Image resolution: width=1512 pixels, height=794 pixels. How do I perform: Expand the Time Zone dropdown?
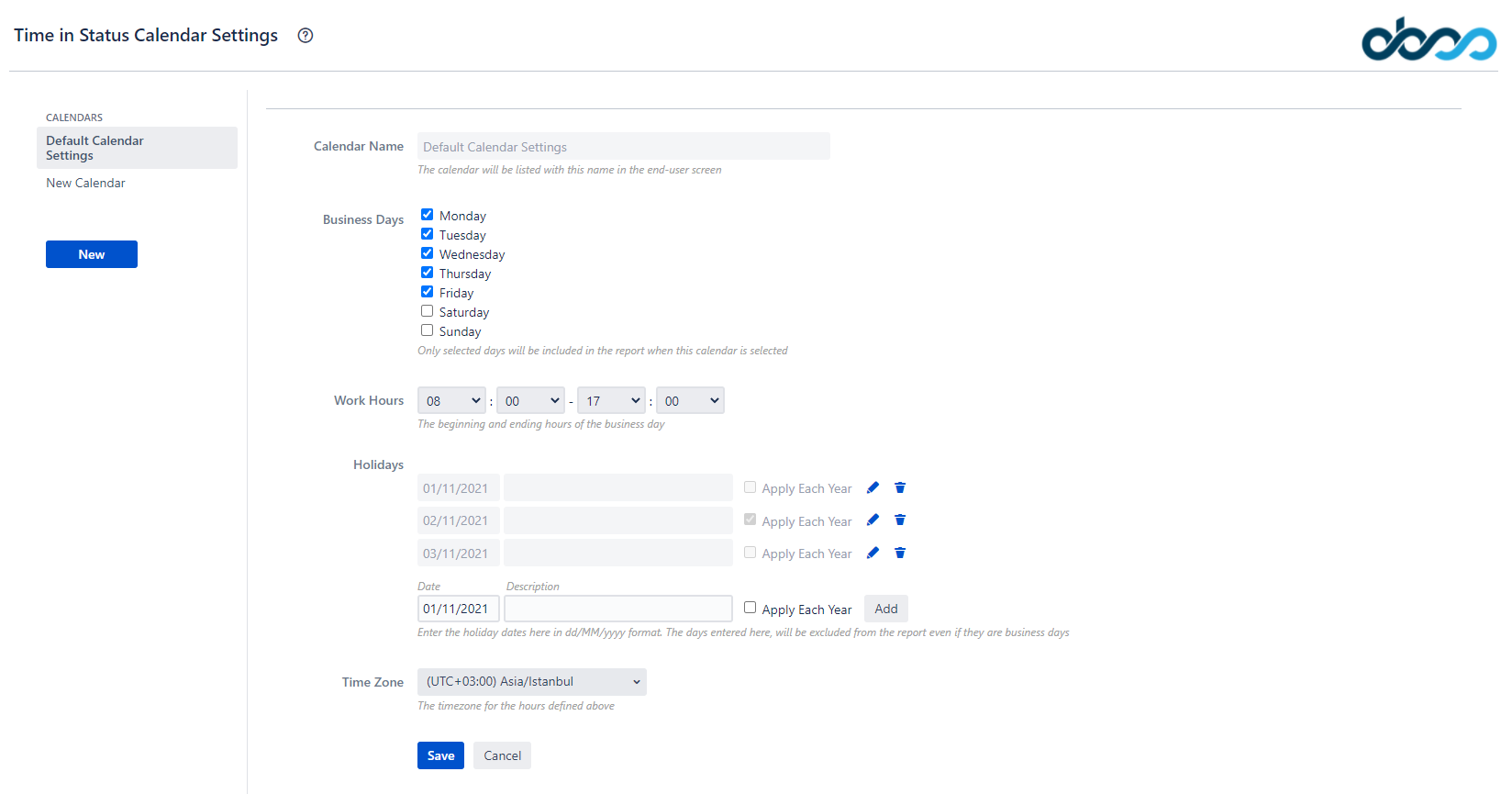click(531, 682)
